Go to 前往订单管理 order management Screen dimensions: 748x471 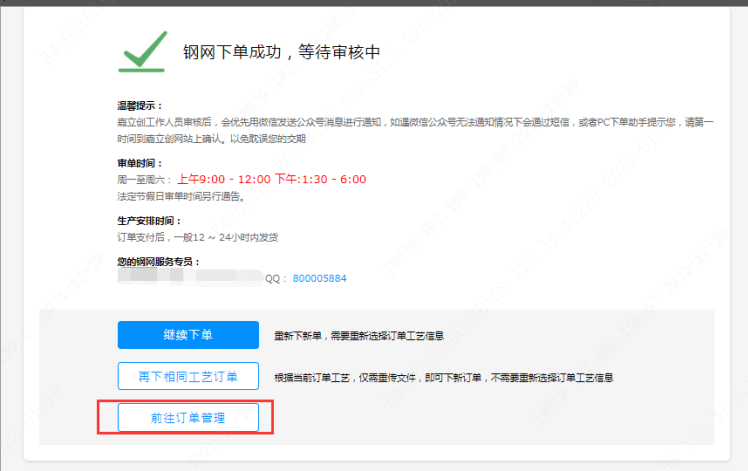[x=188, y=418]
